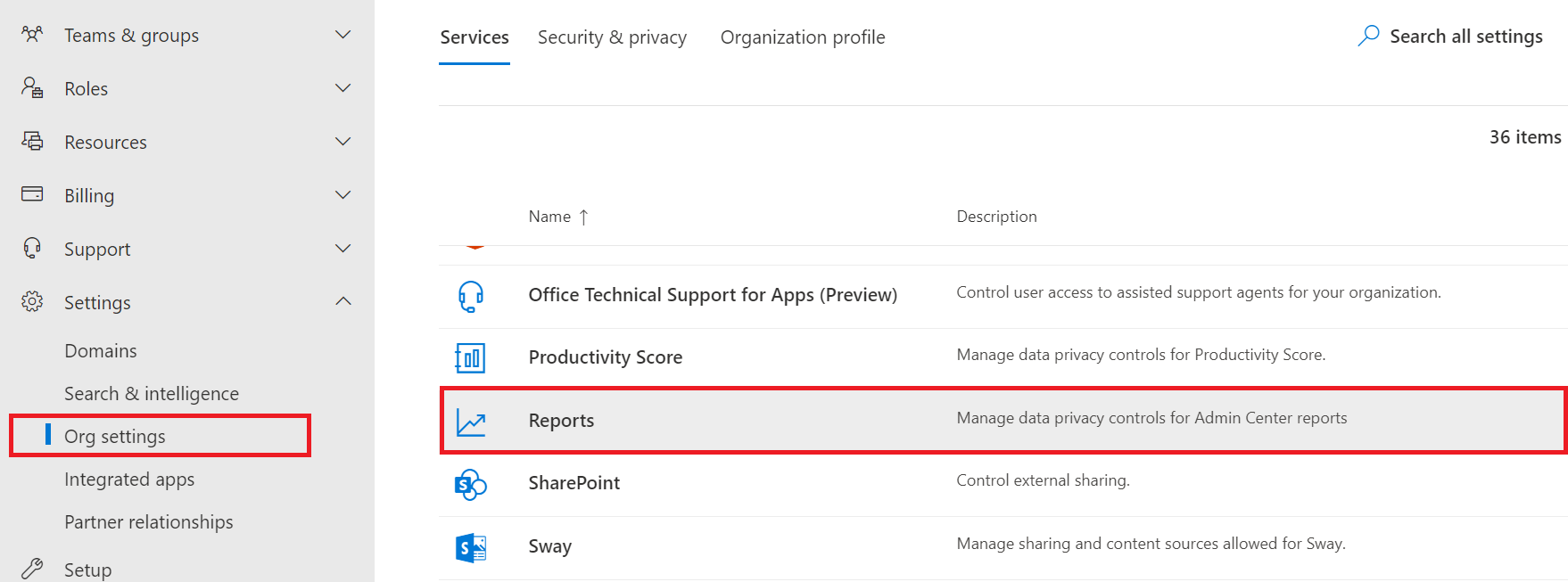Switch to the Security & privacy tab

(612, 37)
